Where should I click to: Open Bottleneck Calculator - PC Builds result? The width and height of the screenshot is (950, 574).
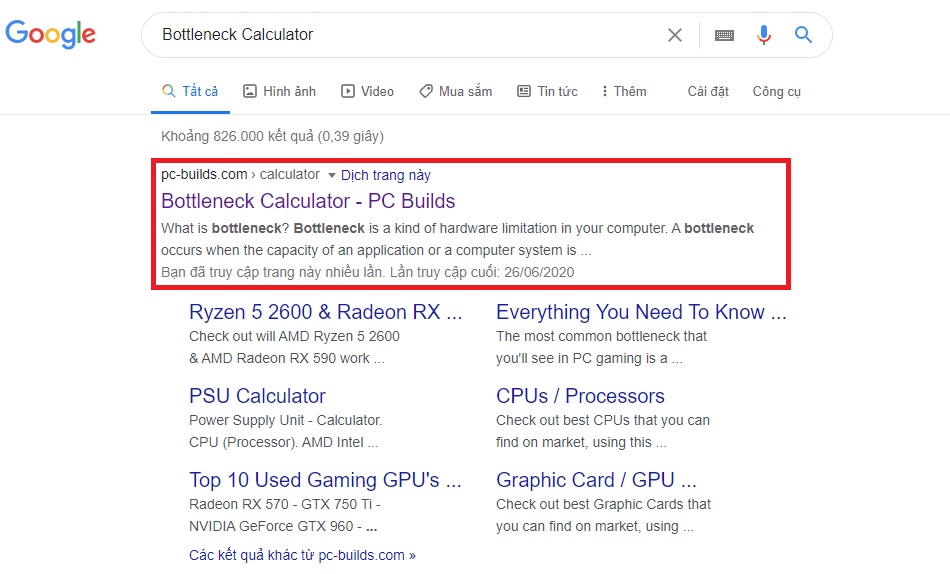click(x=308, y=201)
